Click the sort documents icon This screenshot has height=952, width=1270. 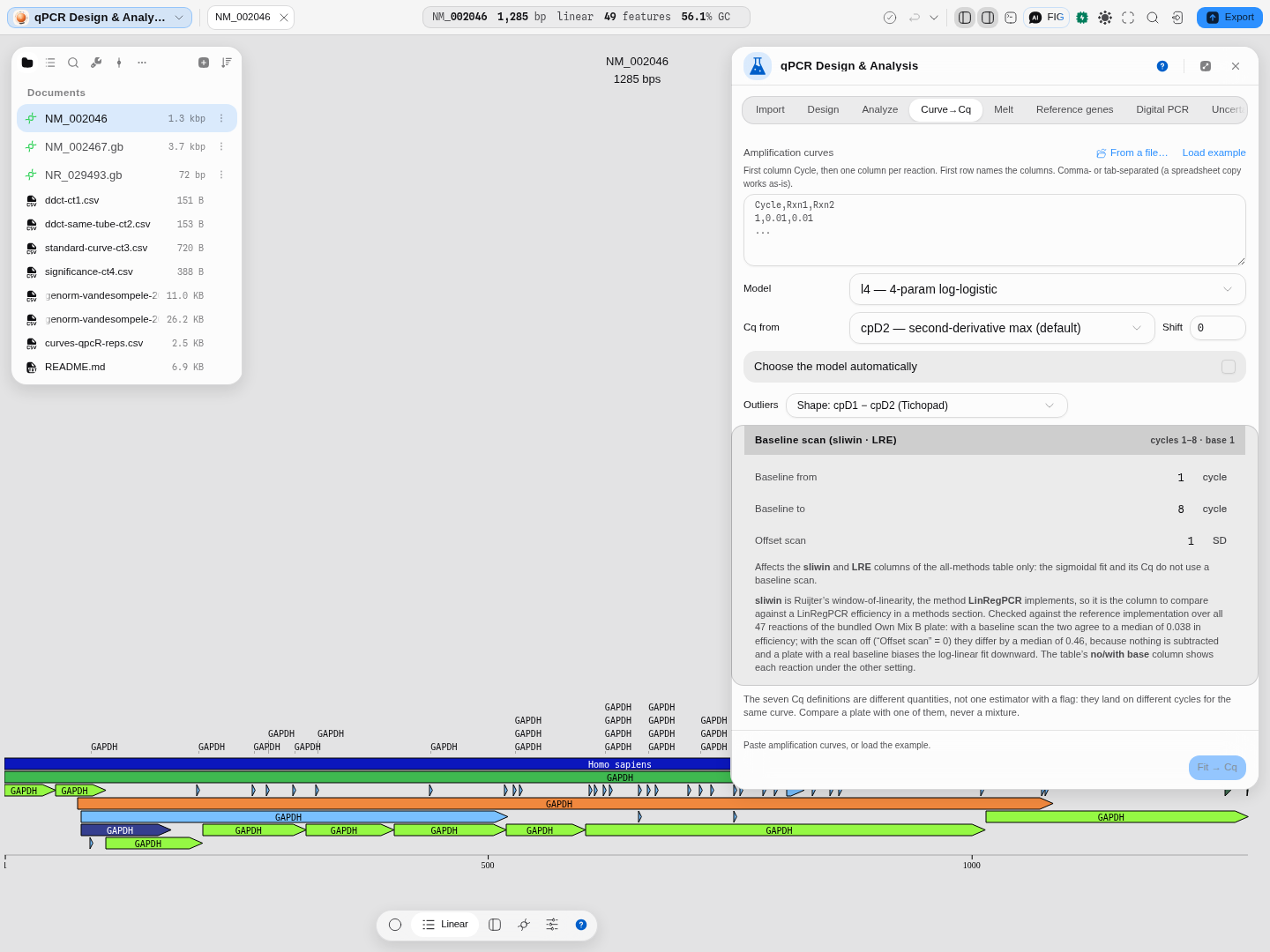227,63
